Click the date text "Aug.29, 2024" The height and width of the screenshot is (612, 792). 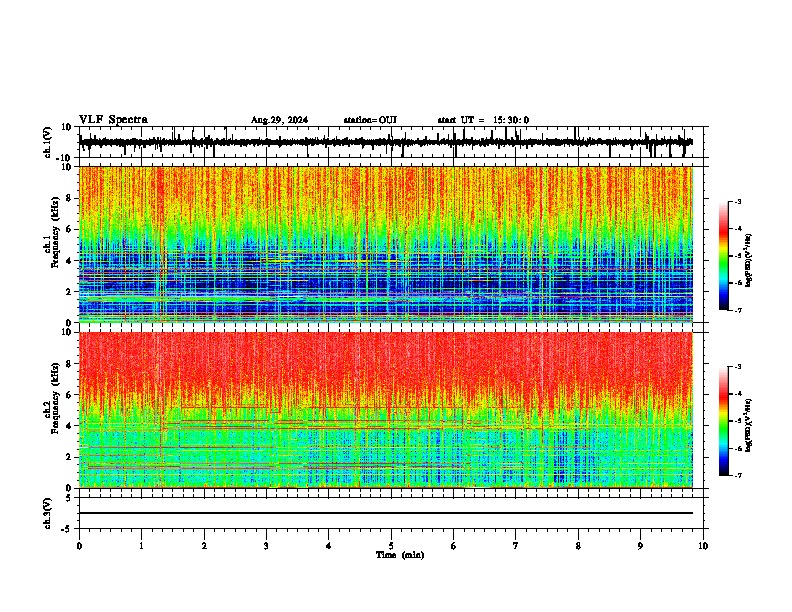(279, 120)
